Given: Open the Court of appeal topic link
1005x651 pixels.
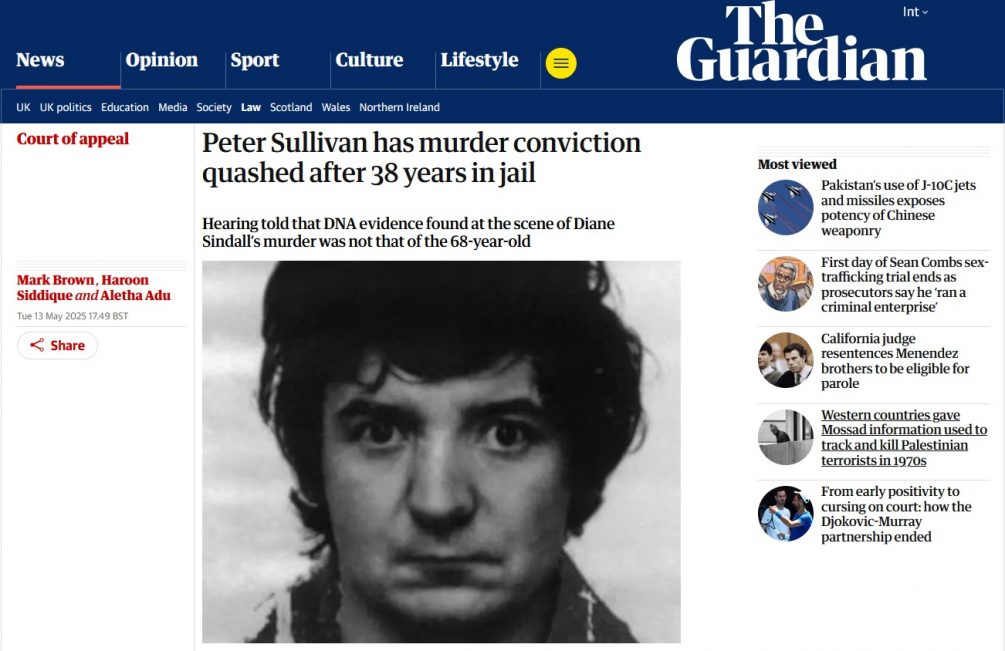Looking at the screenshot, I should (72, 139).
